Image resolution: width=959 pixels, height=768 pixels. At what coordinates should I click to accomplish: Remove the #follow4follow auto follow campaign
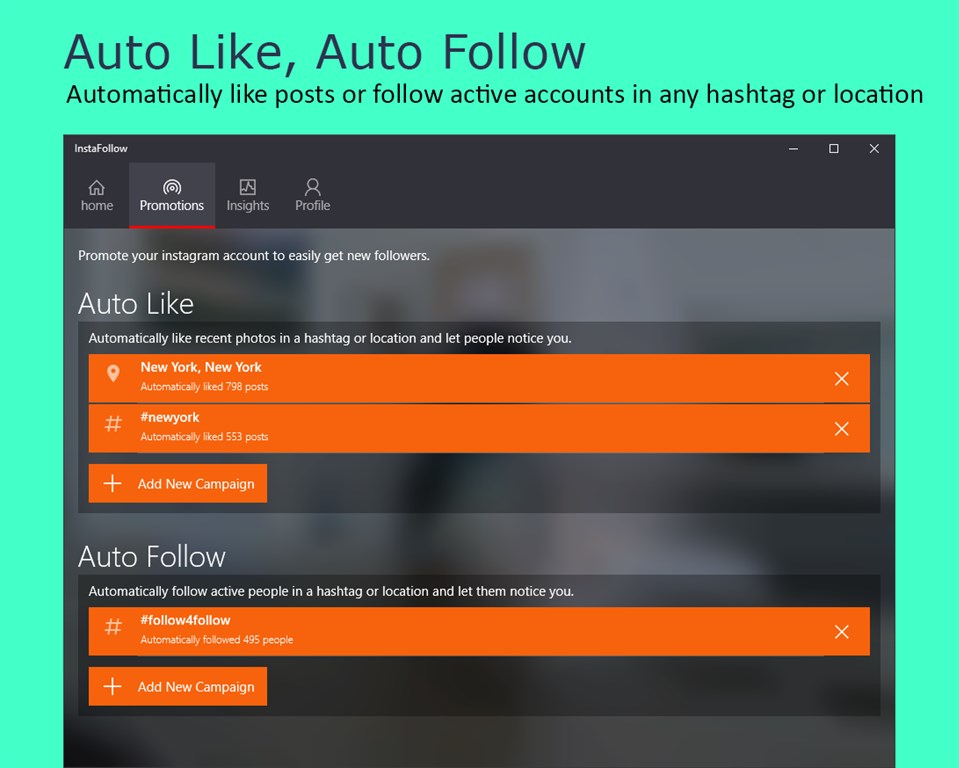(841, 632)
